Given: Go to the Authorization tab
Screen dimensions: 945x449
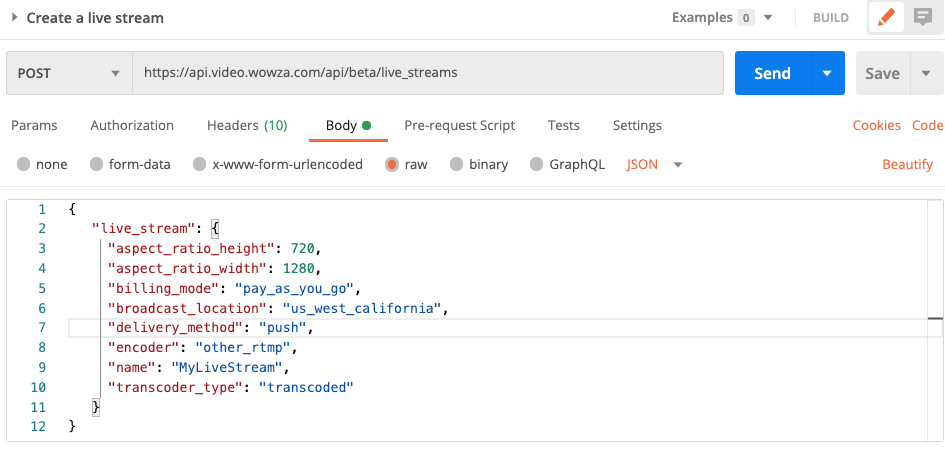Looking at the screenshot, I should tap(132, 125).
